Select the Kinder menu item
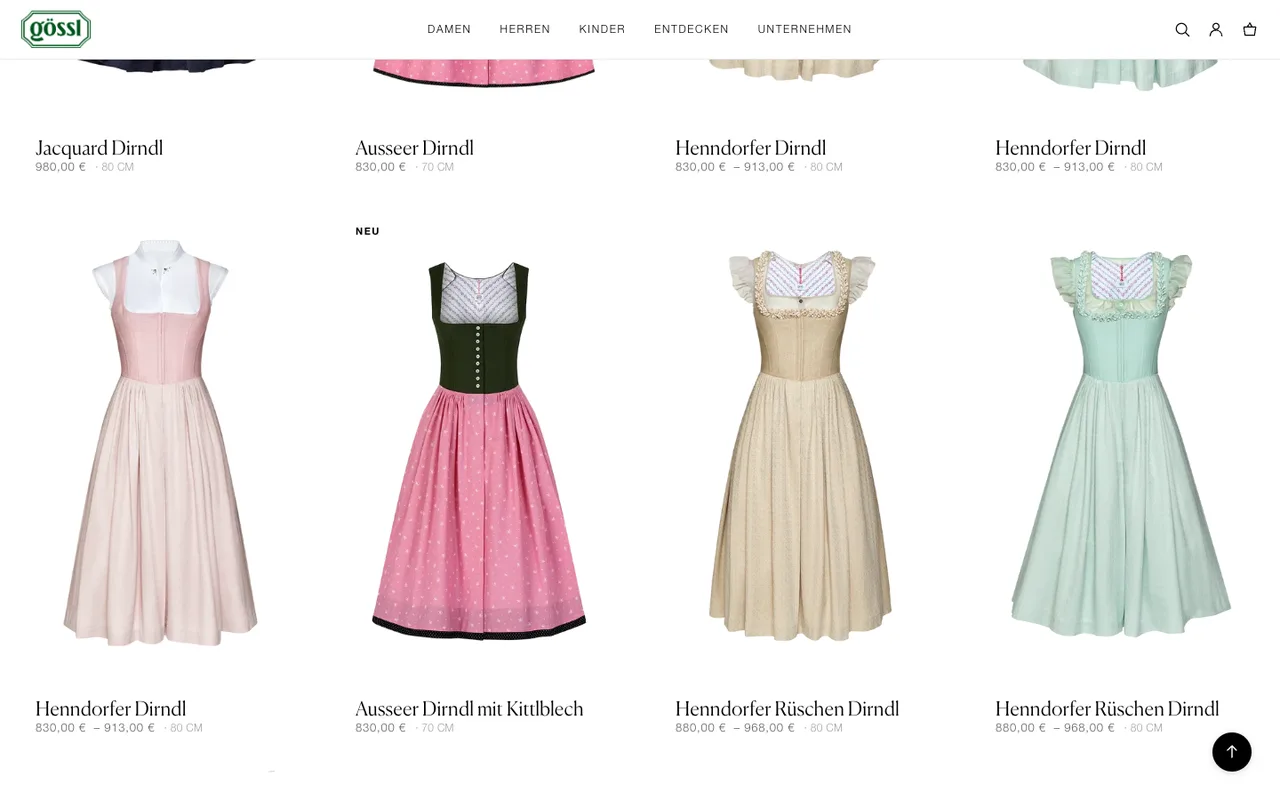This screenshot has width=1280, height=800. [602, 29]
